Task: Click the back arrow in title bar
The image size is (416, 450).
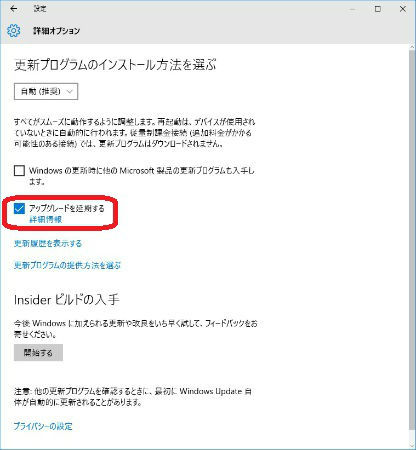Action: coord(14,9)
